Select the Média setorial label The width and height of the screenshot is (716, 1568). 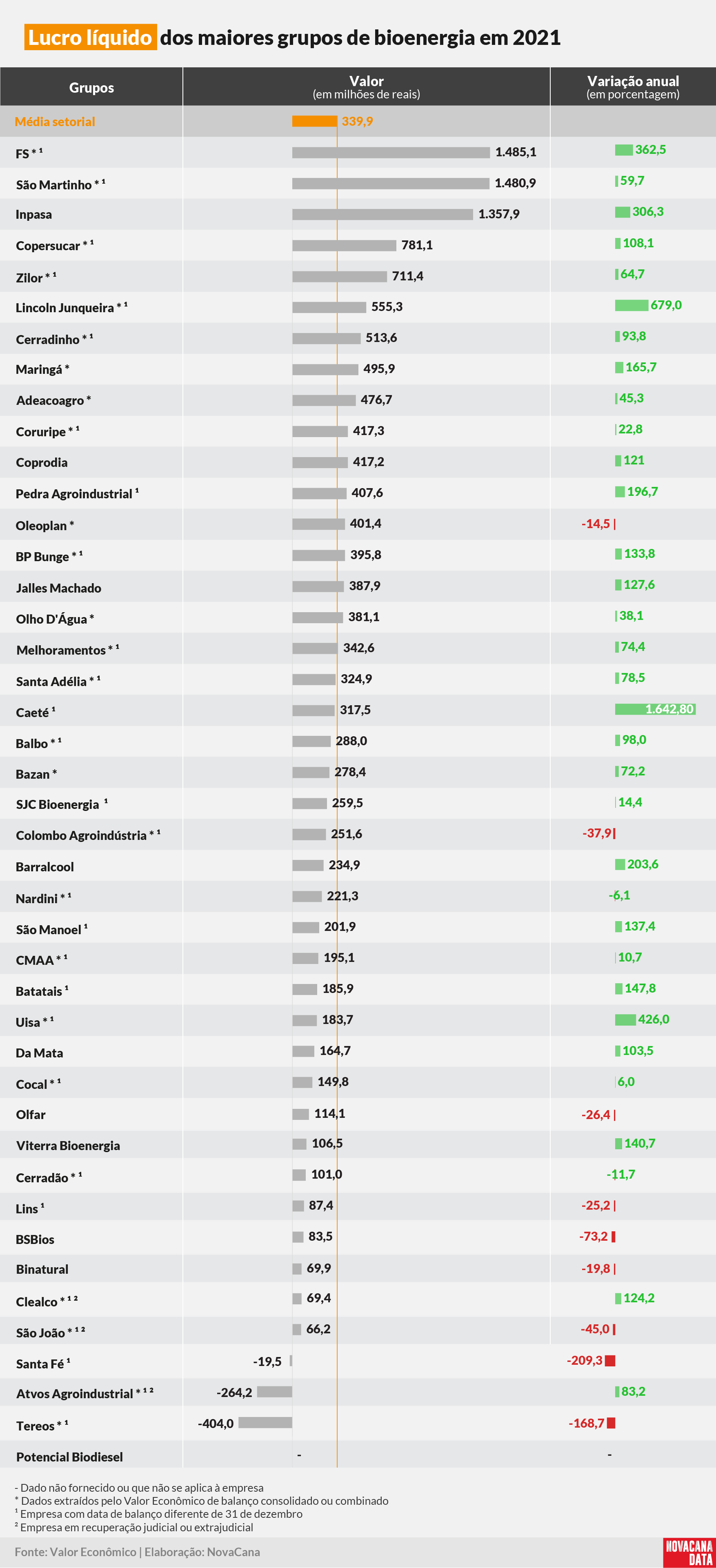[x=55, y=121]
